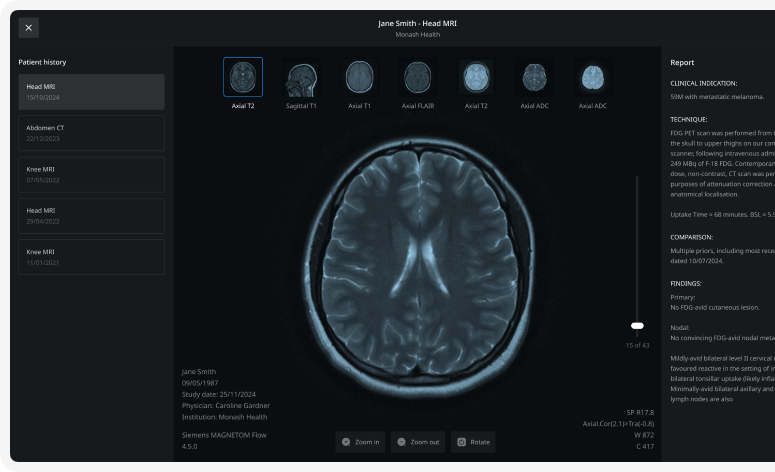
Task: Switch to Axial FLAIR series thumbnail
Action: 418,76
